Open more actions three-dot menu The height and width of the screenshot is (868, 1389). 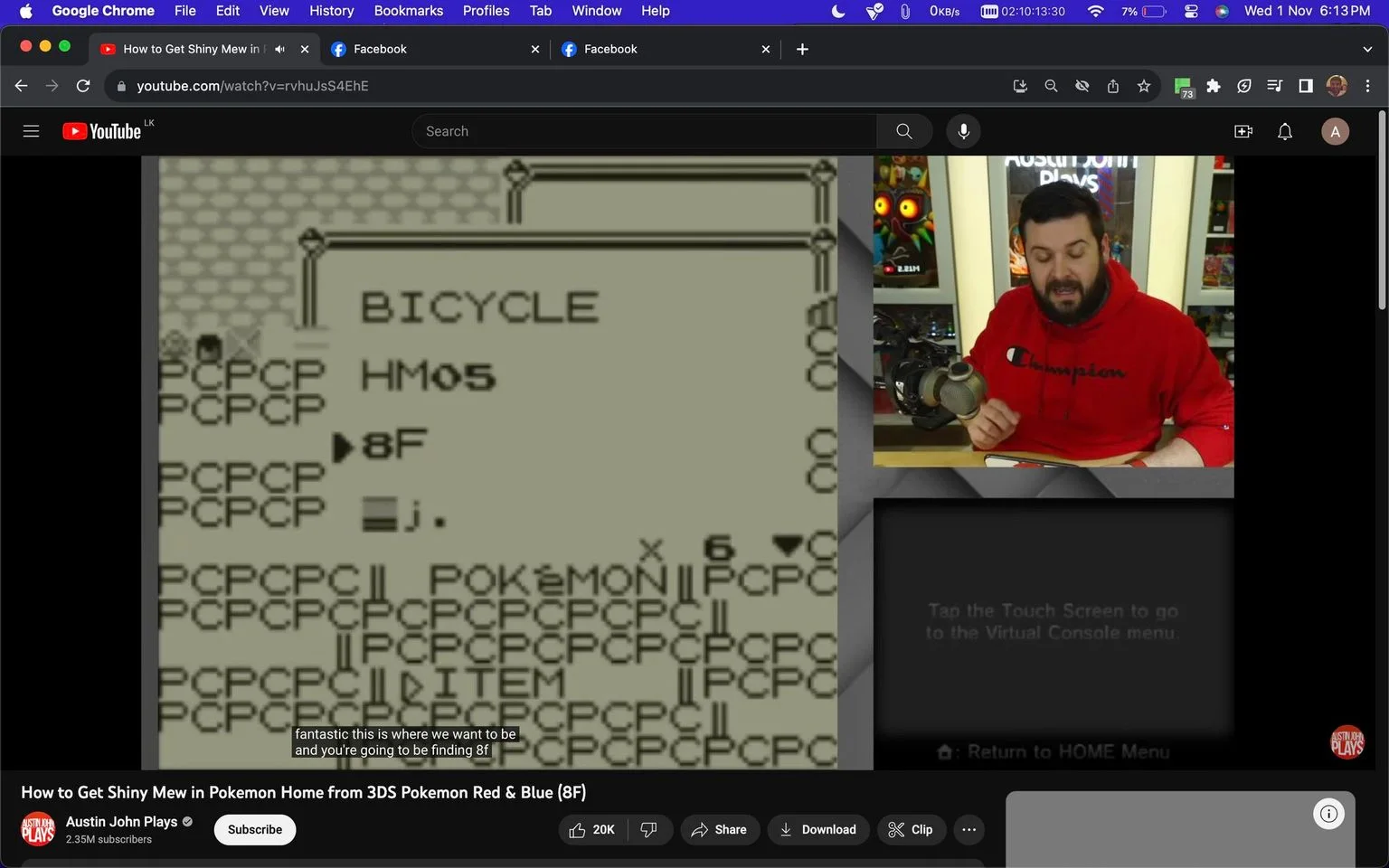(969, 829)
